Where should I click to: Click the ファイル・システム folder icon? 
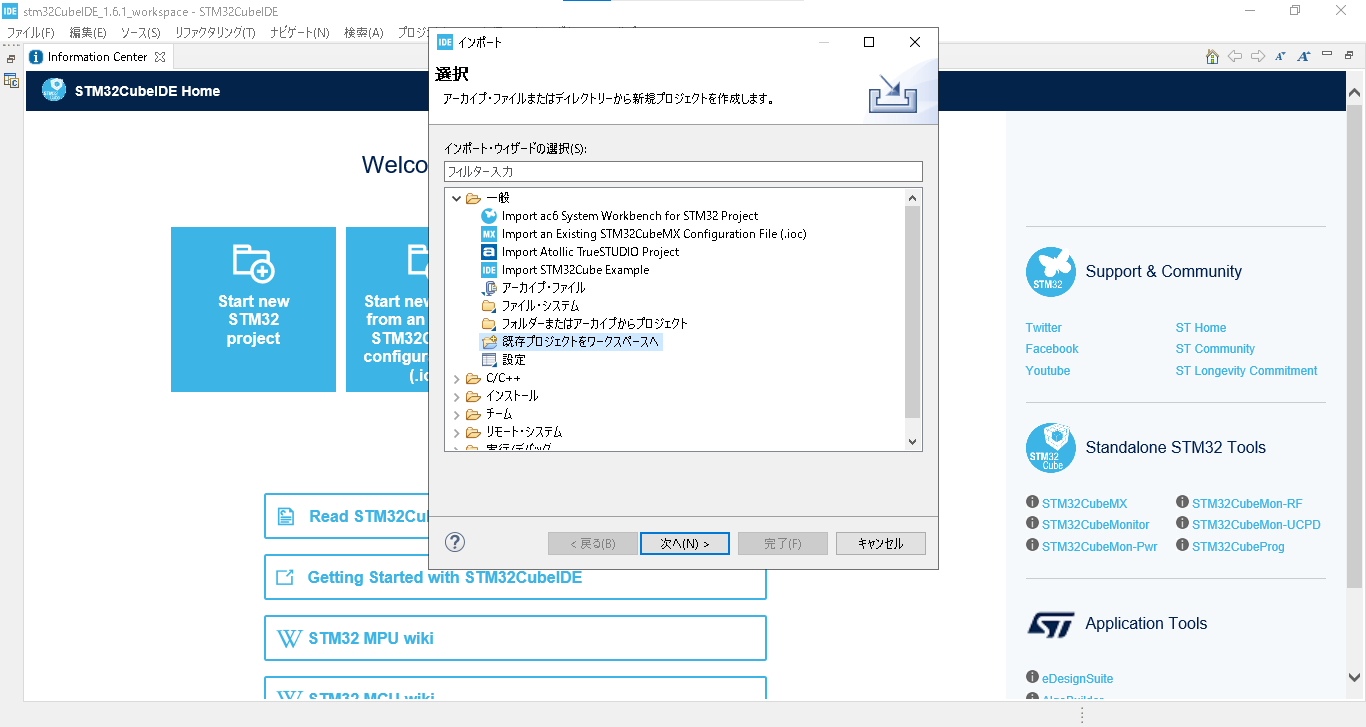pyautogui.click(x=489, y=306)
